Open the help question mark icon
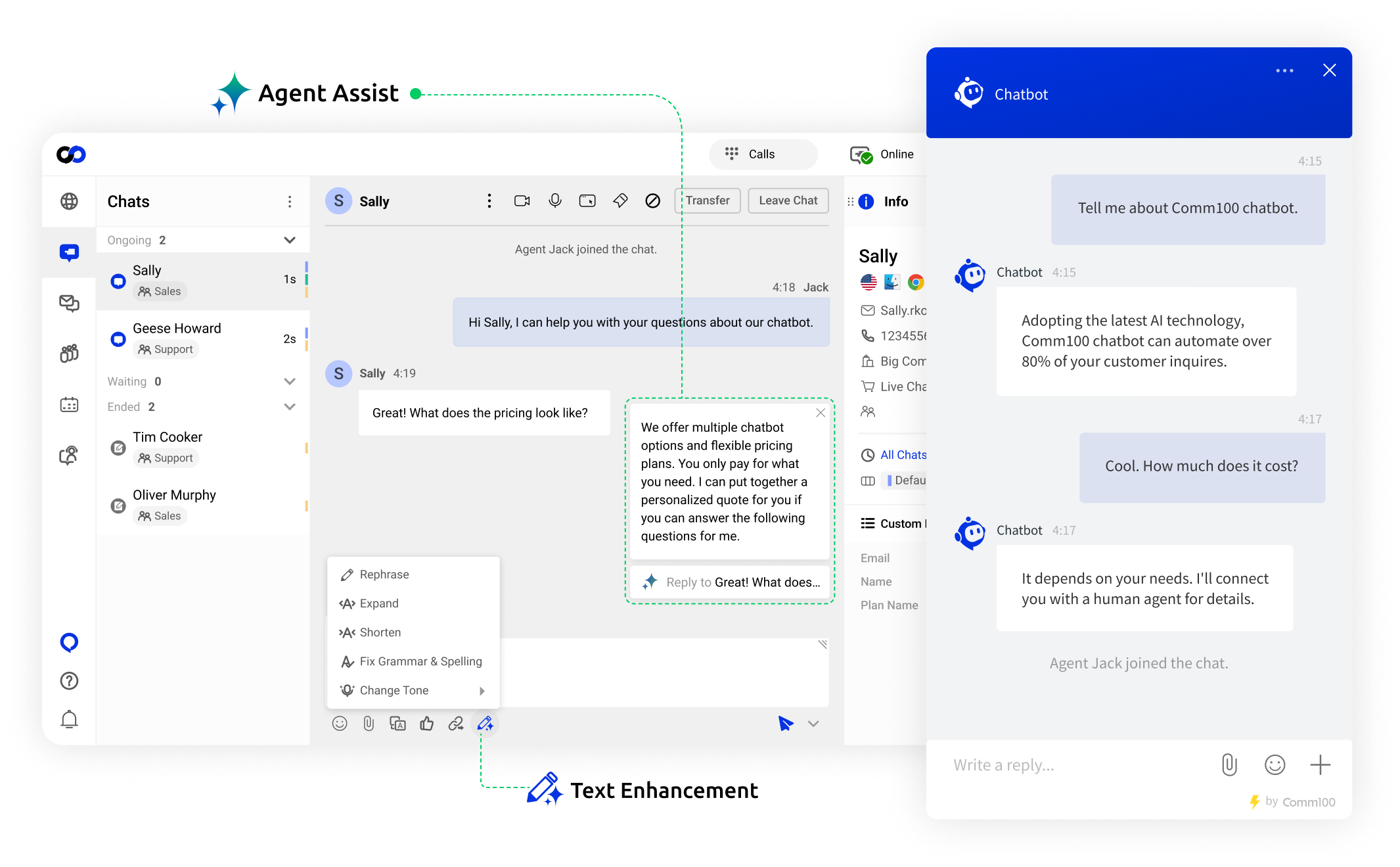The width and height of the screenshot is (1400, 867). coord(69,681)
